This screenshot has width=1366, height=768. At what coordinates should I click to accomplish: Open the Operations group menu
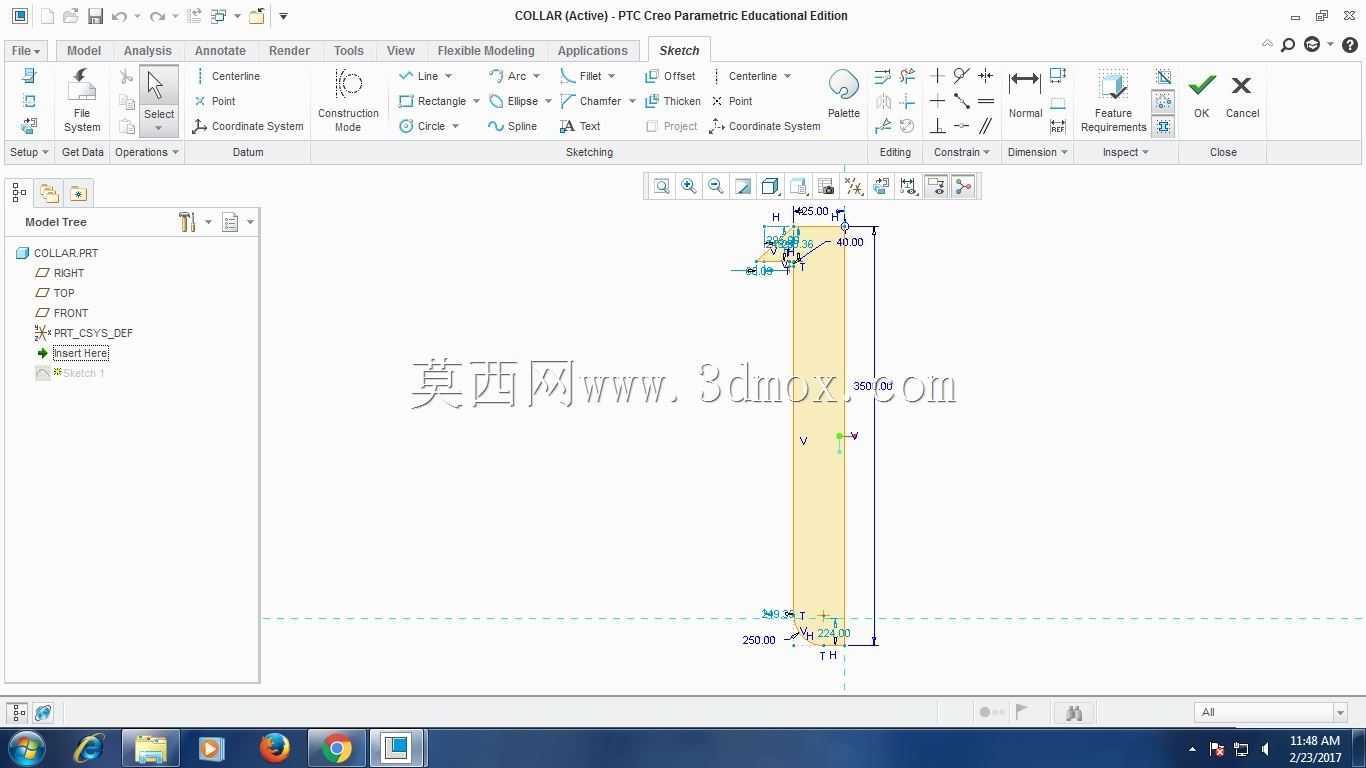(147, 152)
